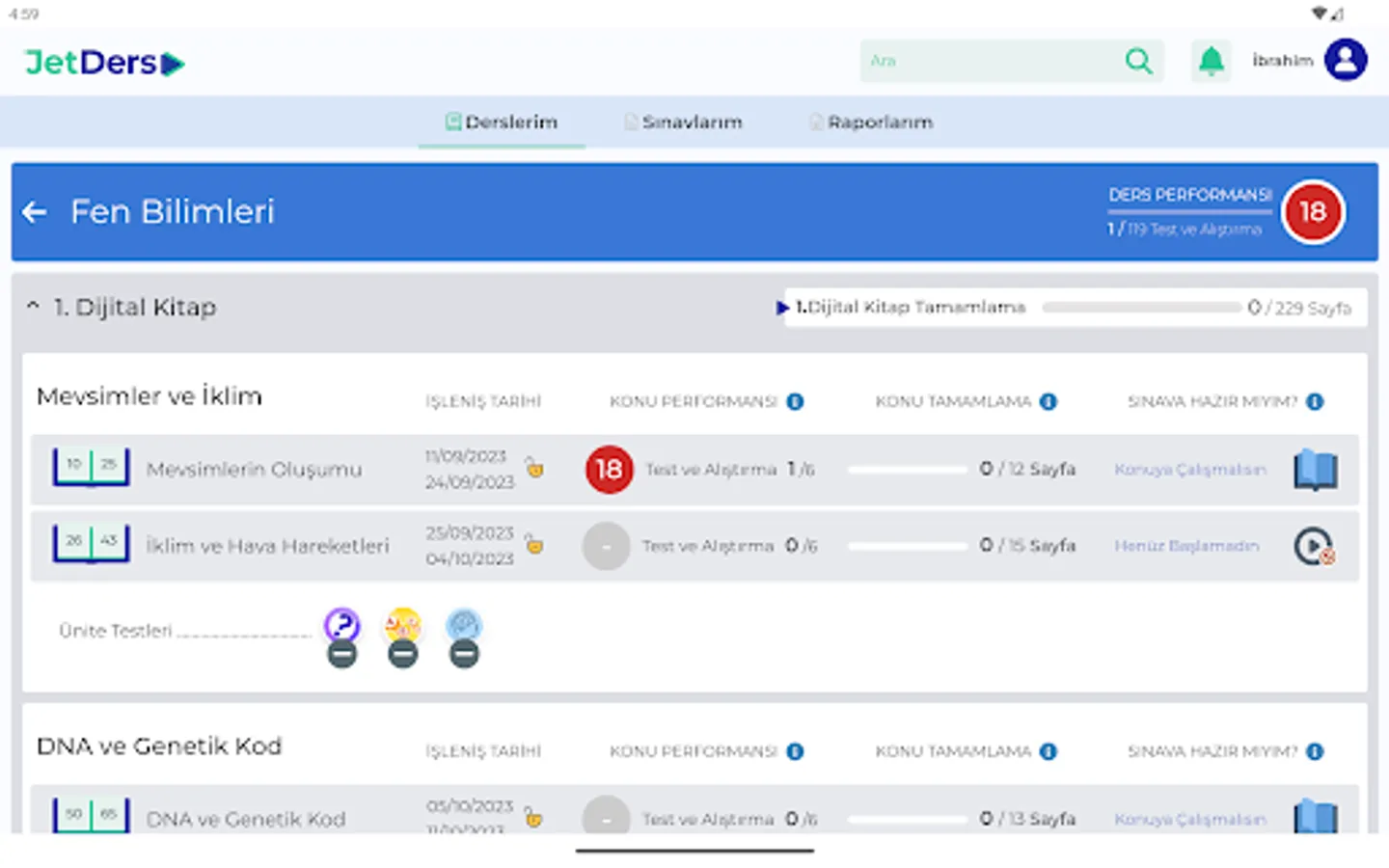Open the notification bell
The width and height of the screenshot is (1389, 868).
[1211, 60]
